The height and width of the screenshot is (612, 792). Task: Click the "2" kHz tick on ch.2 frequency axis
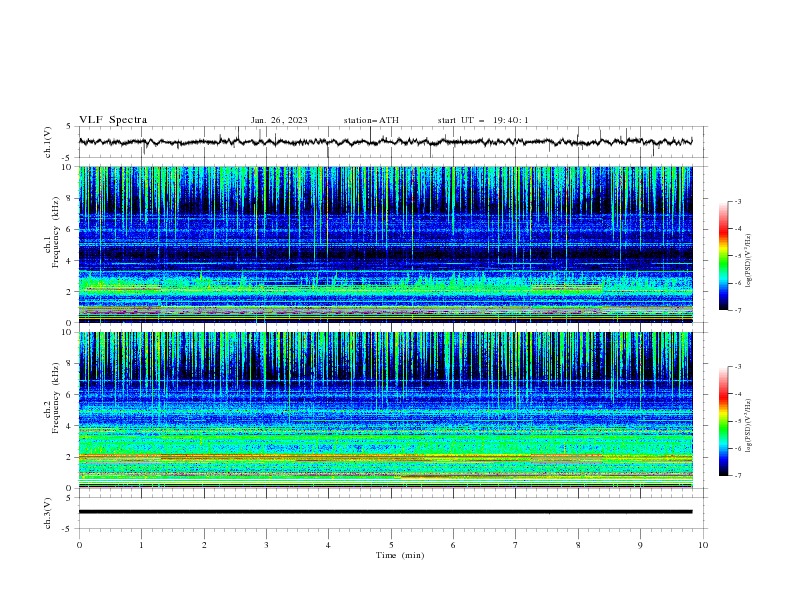pos(70,457)
